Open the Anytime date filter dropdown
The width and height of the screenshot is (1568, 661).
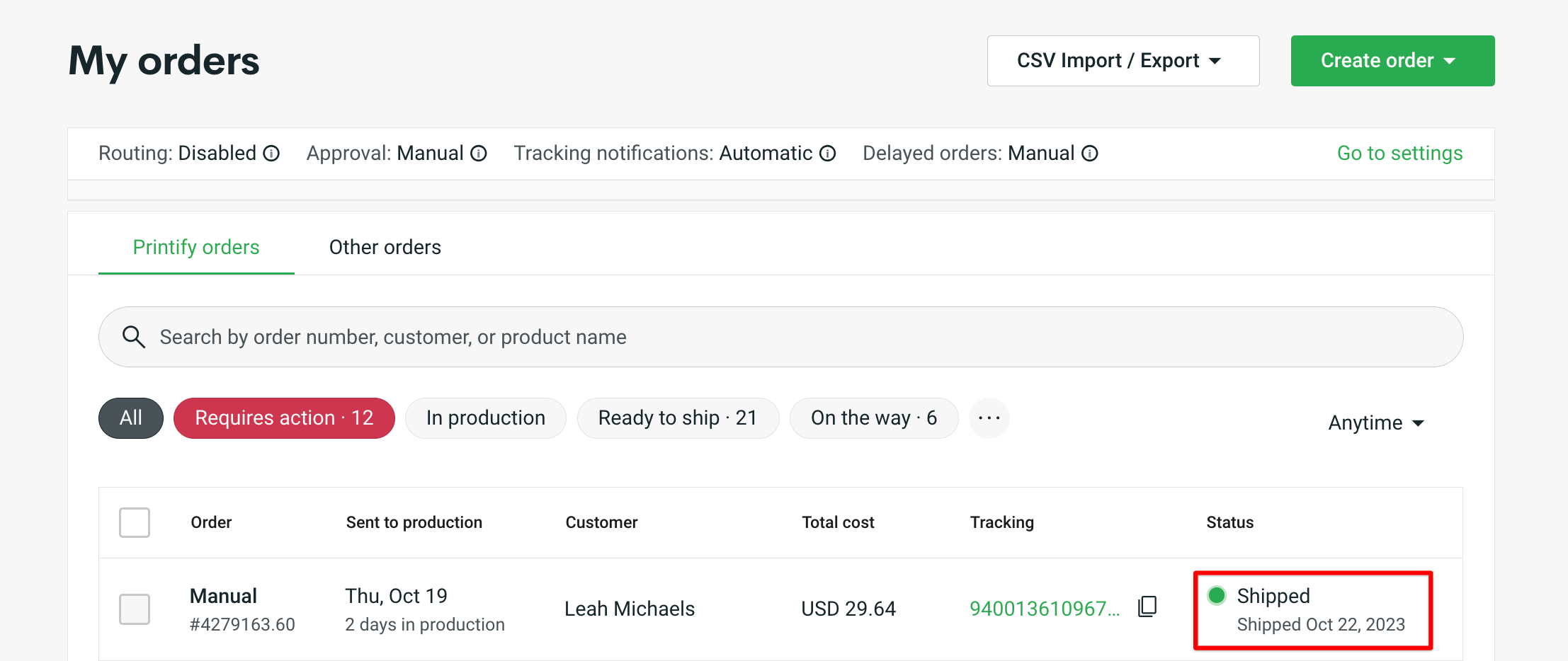(x=1375, y=422)
